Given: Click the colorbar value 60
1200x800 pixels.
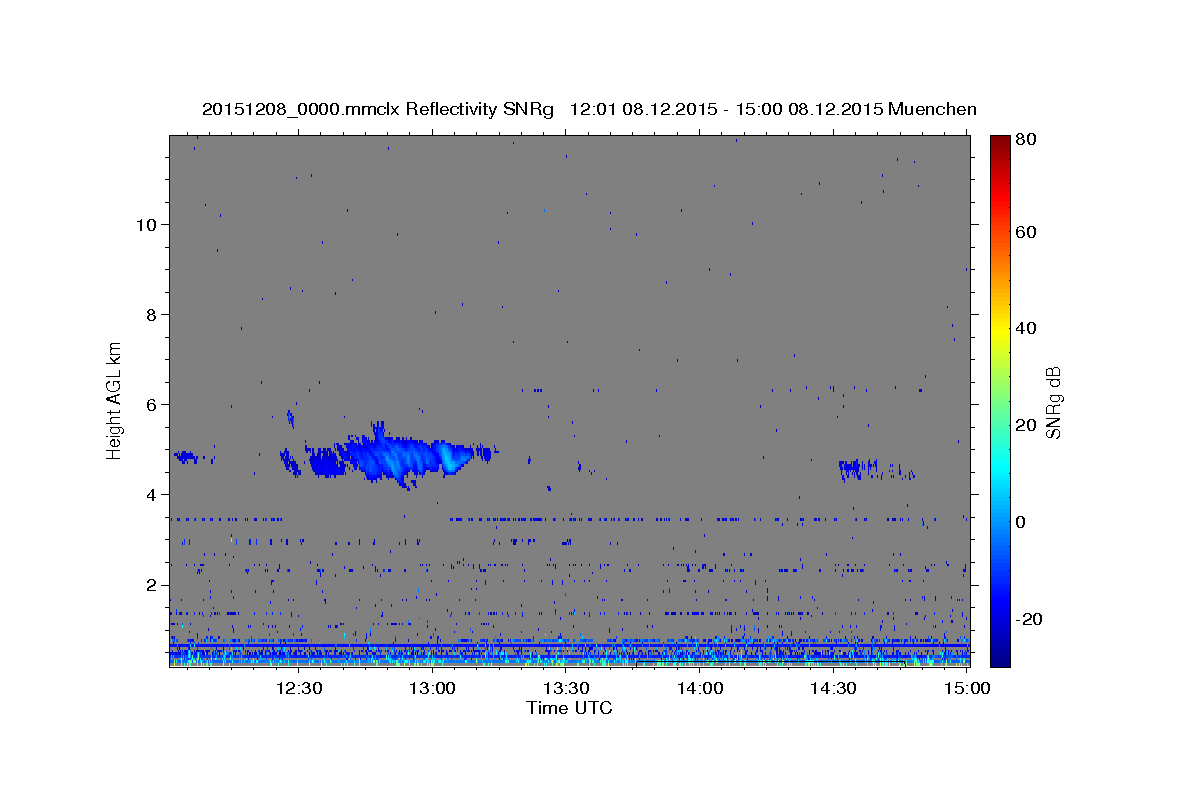Looking at the screenshot, I should point(1027,231).
